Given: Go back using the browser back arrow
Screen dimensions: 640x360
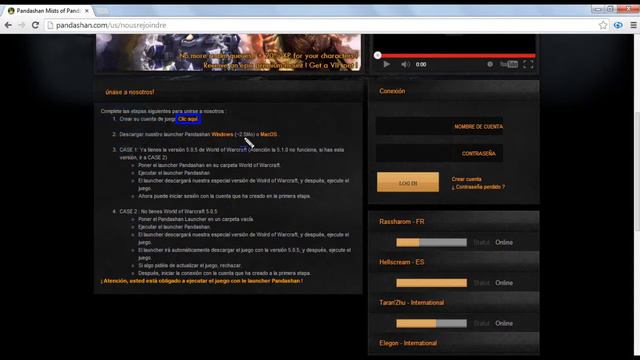Looking at the screenshot, I should click(x=8, y=25).
